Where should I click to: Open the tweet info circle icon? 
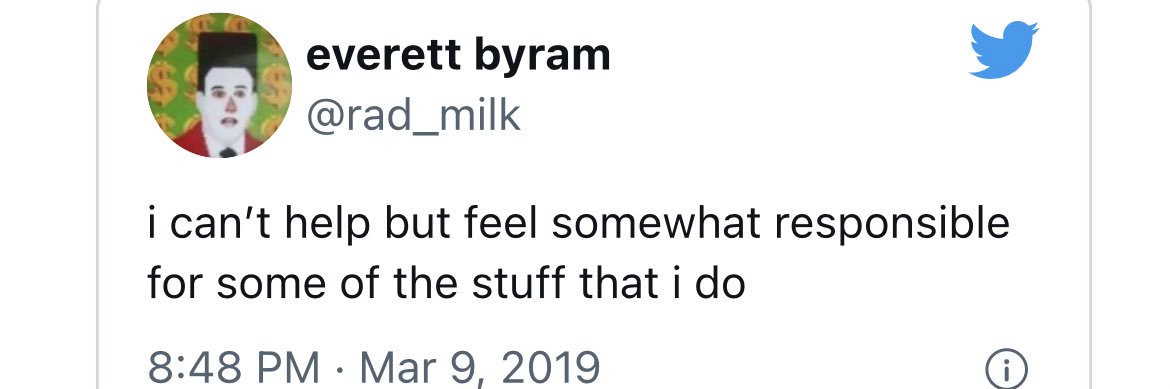(1007, 369)
